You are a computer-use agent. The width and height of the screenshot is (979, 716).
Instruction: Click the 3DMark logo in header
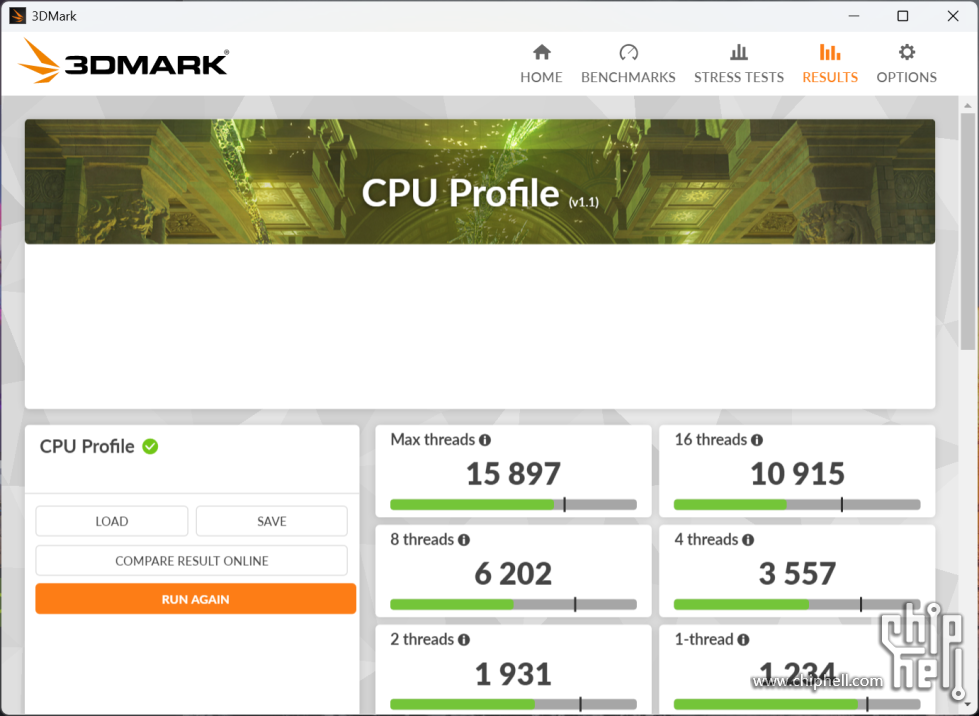(123, 61)
